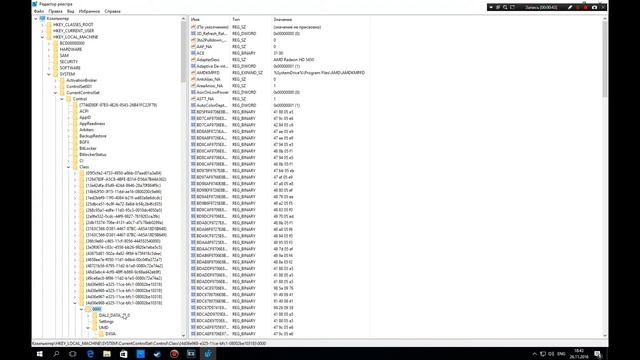Open the Справка menu
The width and height of the screenshot is (640, 360).
click(112, 11)
